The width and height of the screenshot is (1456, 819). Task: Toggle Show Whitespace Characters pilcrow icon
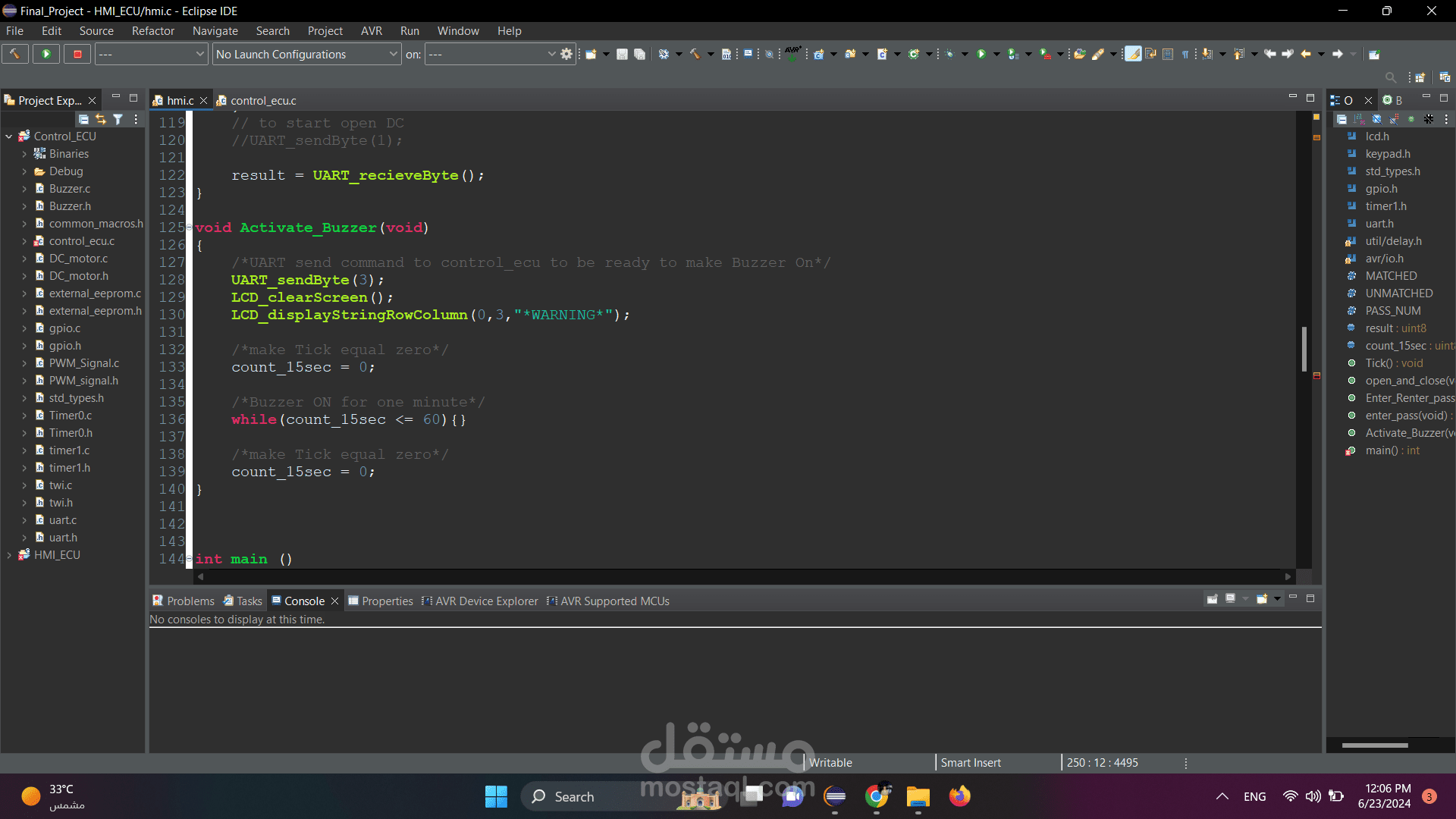pyautogui.click(x=1185, y=54)
